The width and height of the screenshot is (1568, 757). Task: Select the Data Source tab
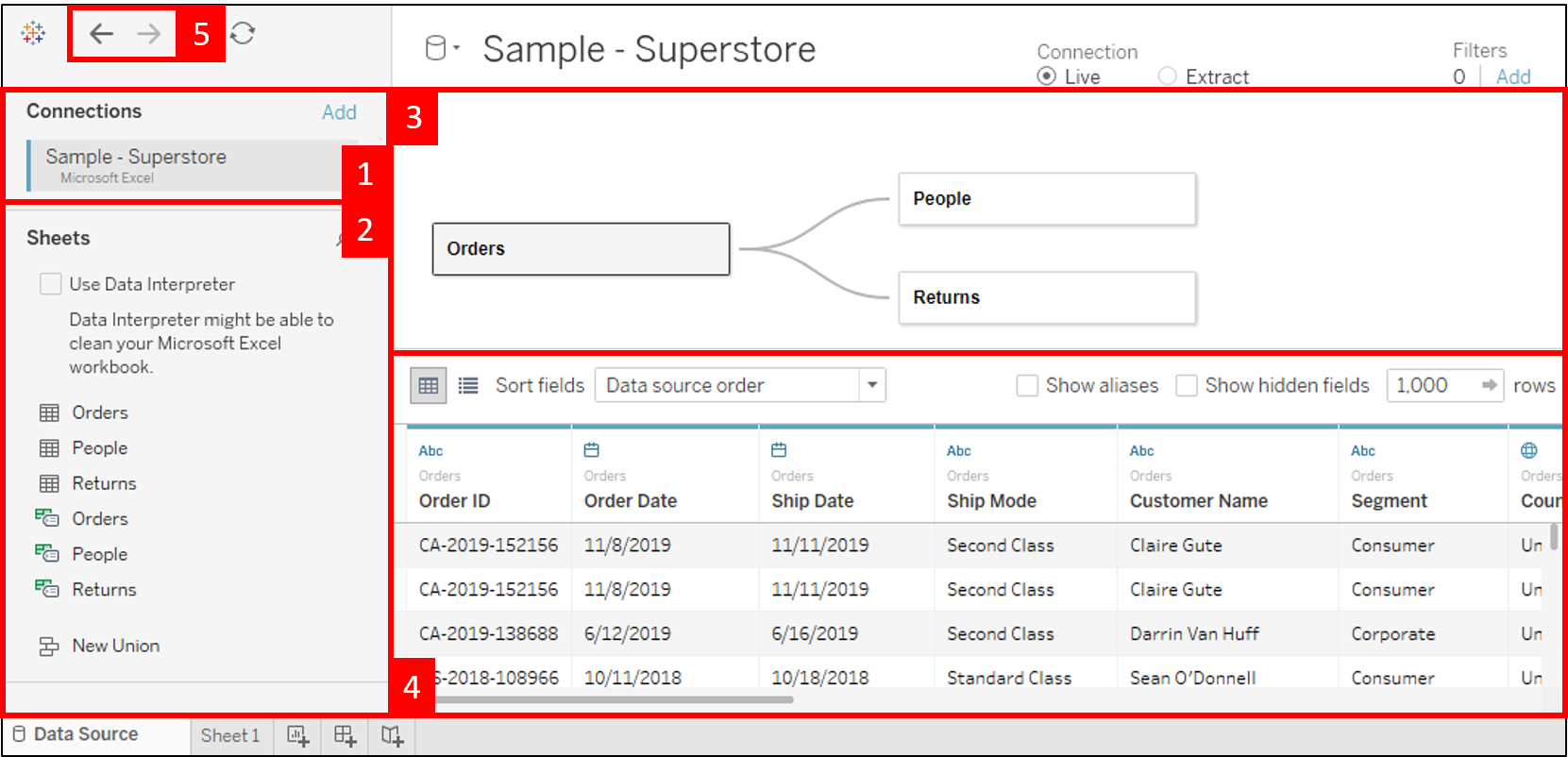point(85,734)
